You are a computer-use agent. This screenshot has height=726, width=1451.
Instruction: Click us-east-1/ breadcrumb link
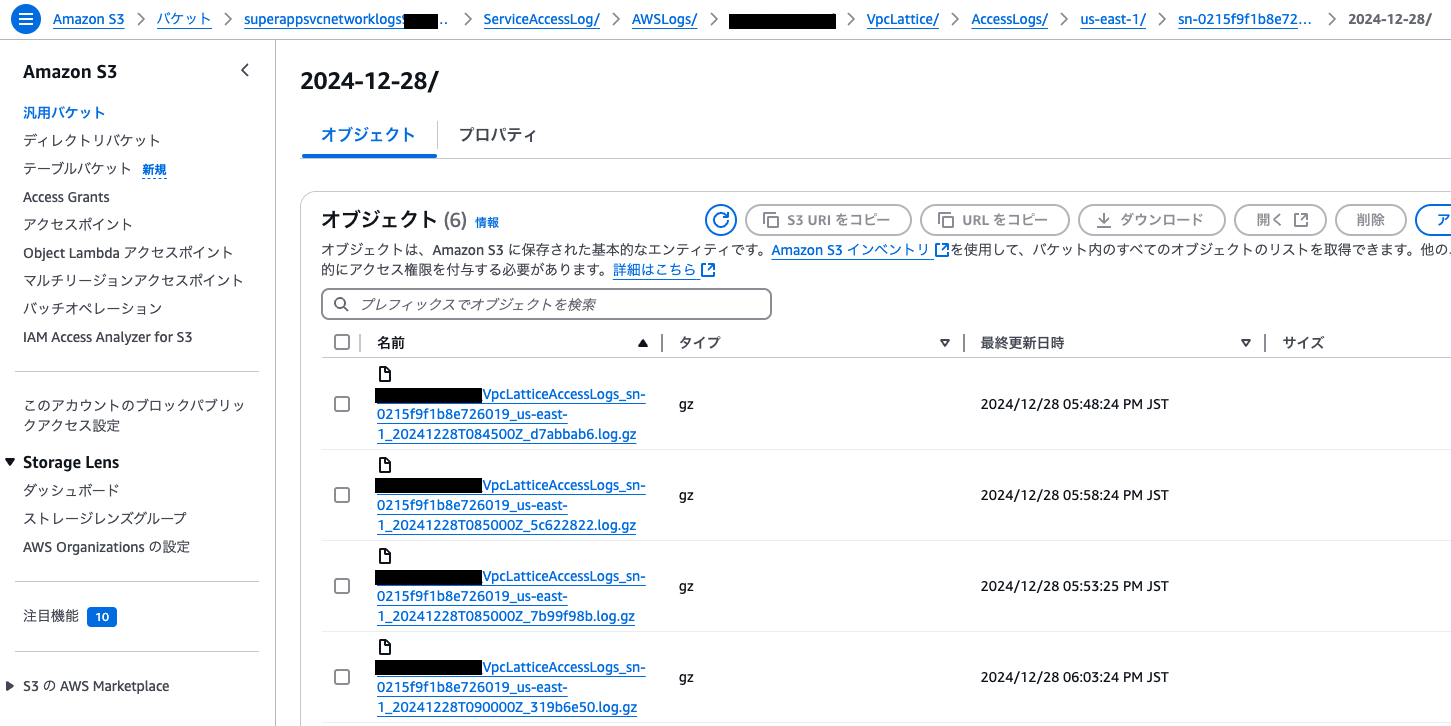coord(1114,19)
